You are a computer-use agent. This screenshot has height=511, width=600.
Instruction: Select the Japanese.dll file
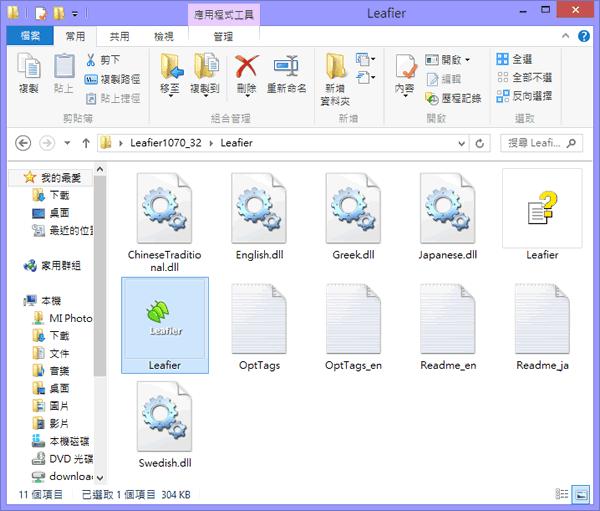point(448,217)
